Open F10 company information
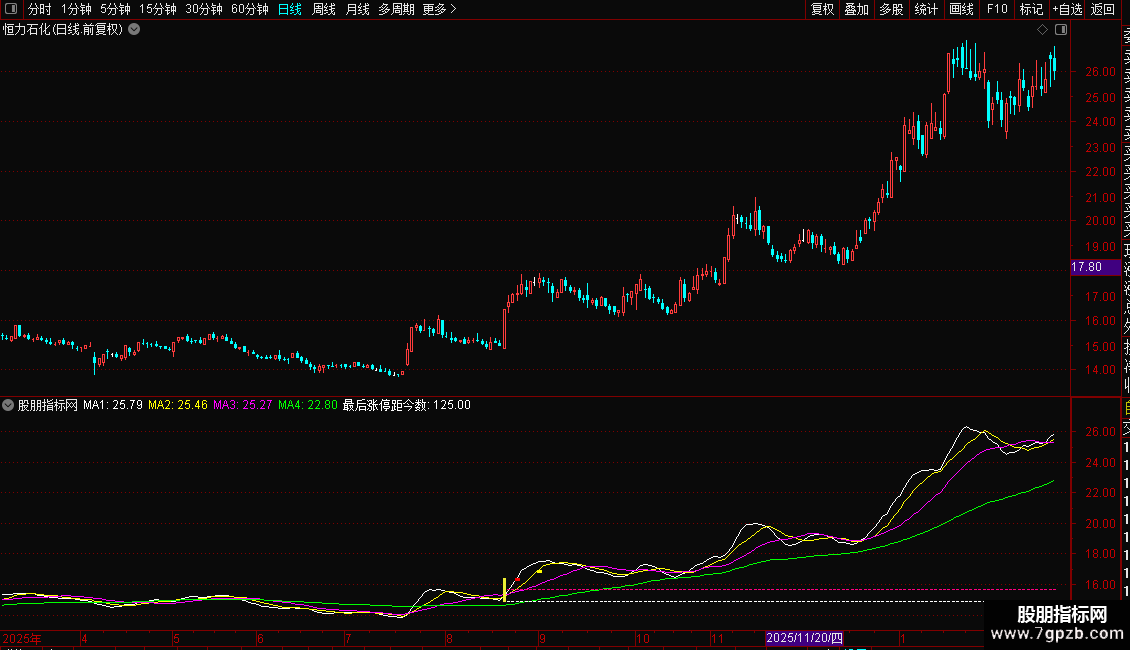This screenshot has width=1130, height=650. pyautogui.click(x=997, y=9)
